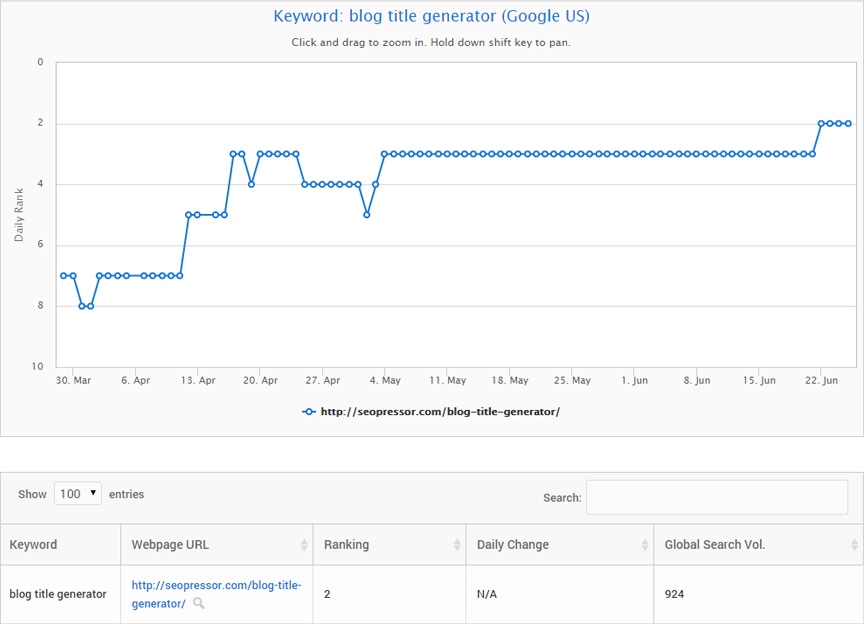Sort by Webpage URL using the sort arrows
This screenshot has width=864, height=624.
[x=304, y=545]
